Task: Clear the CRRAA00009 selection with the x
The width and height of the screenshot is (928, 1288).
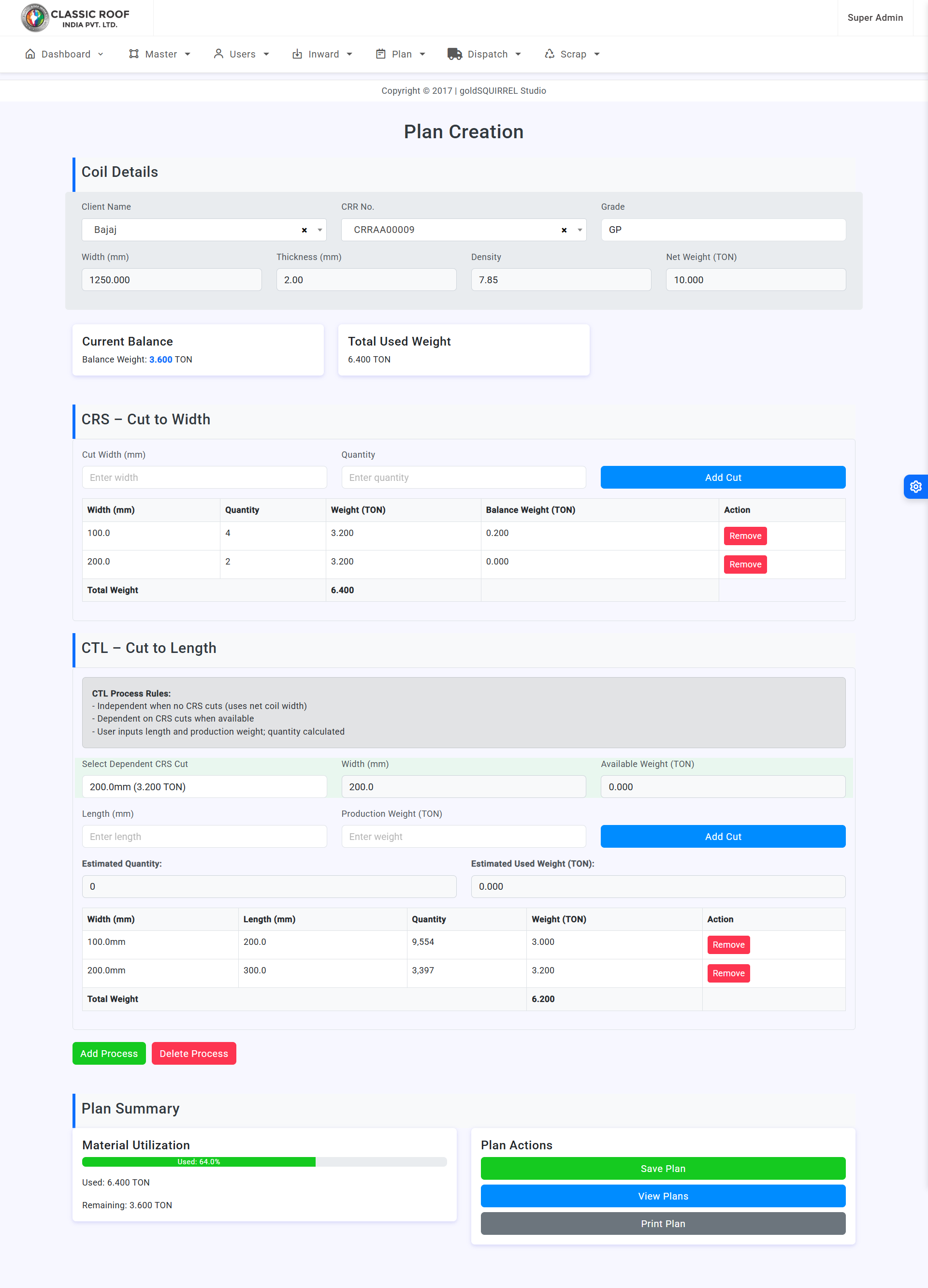Action: [564, 230]
